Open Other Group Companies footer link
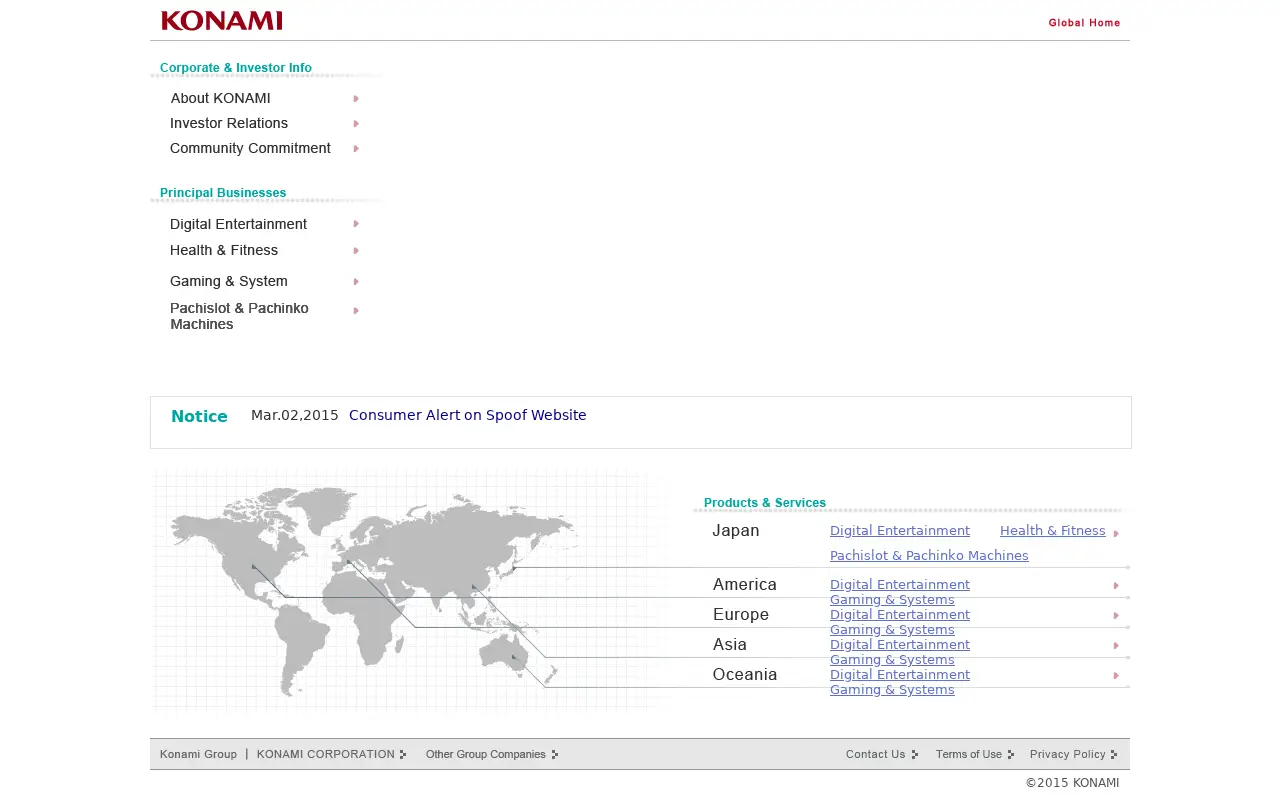The width and height of the screenshot is (1280, 800). coord(486,754)
